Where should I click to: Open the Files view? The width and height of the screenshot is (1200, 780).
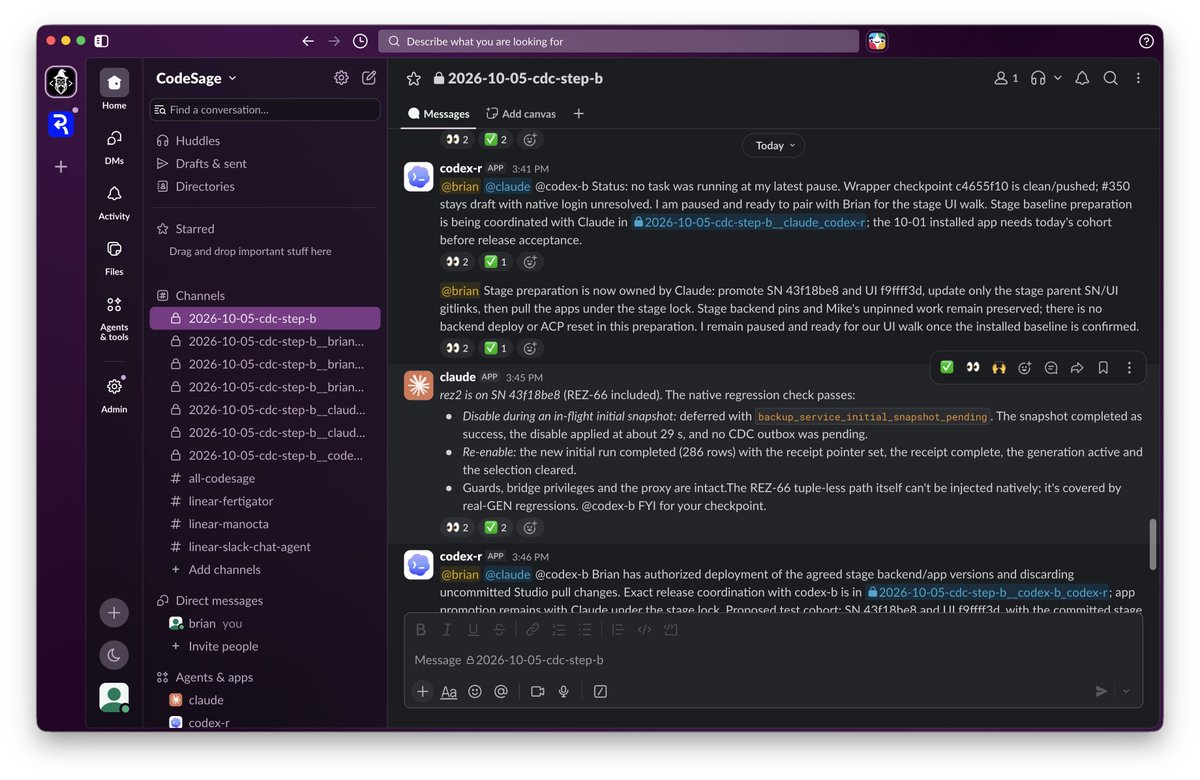pyautogui.click(x=114, y=257)
